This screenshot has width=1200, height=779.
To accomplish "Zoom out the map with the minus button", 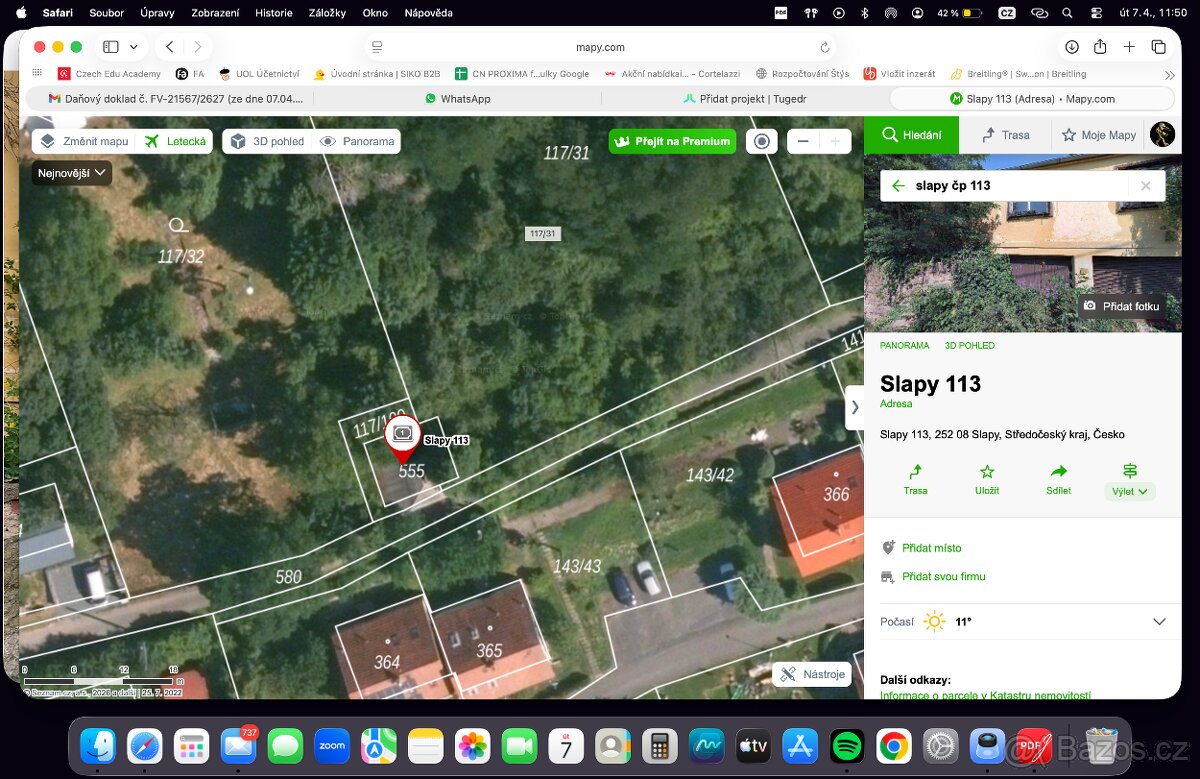I will tap(803, 142).
